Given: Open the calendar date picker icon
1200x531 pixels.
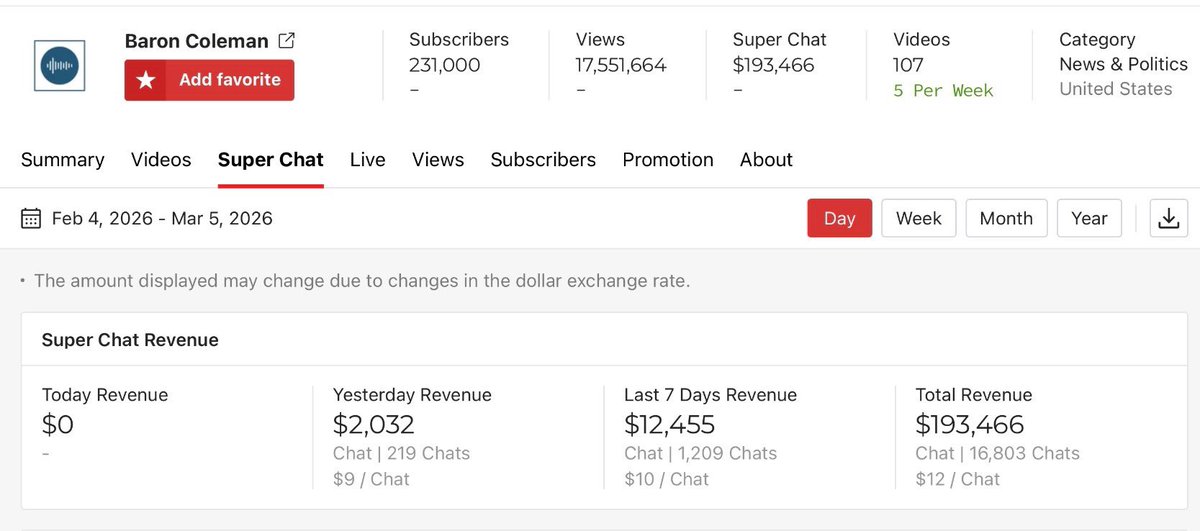Looking at the screenshot, I should click(x=31, y=218).
